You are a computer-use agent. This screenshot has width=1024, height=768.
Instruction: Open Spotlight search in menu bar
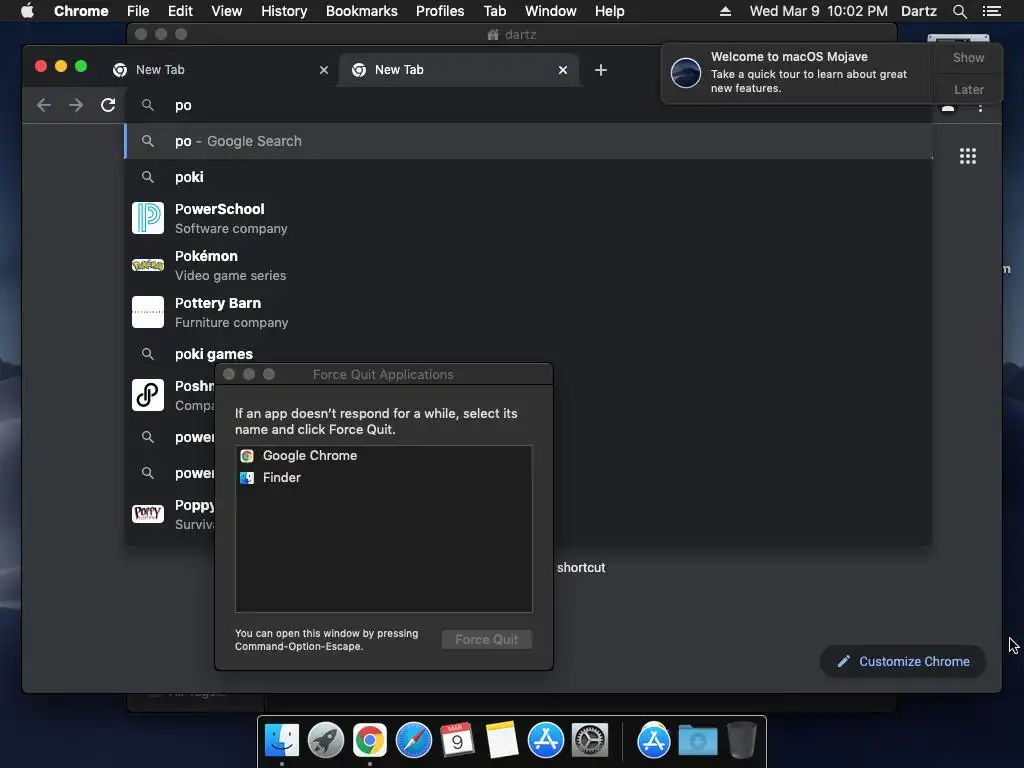tap(959, 11)
